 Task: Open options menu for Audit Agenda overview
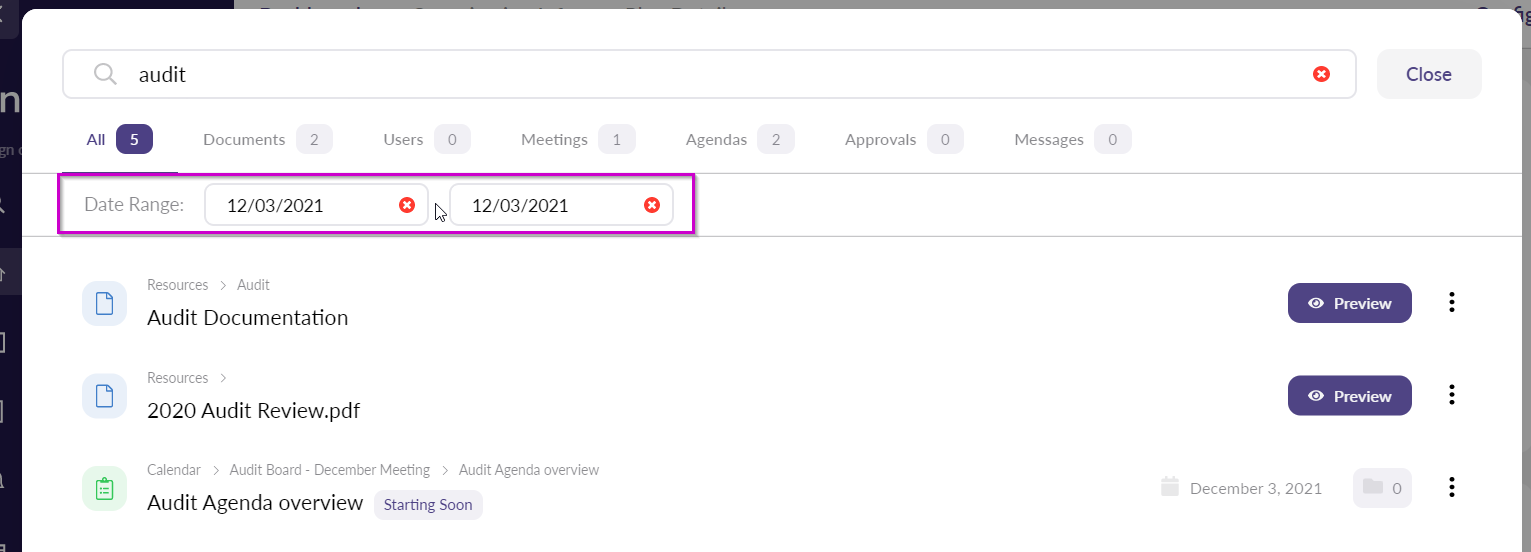tap(1451, 487)
